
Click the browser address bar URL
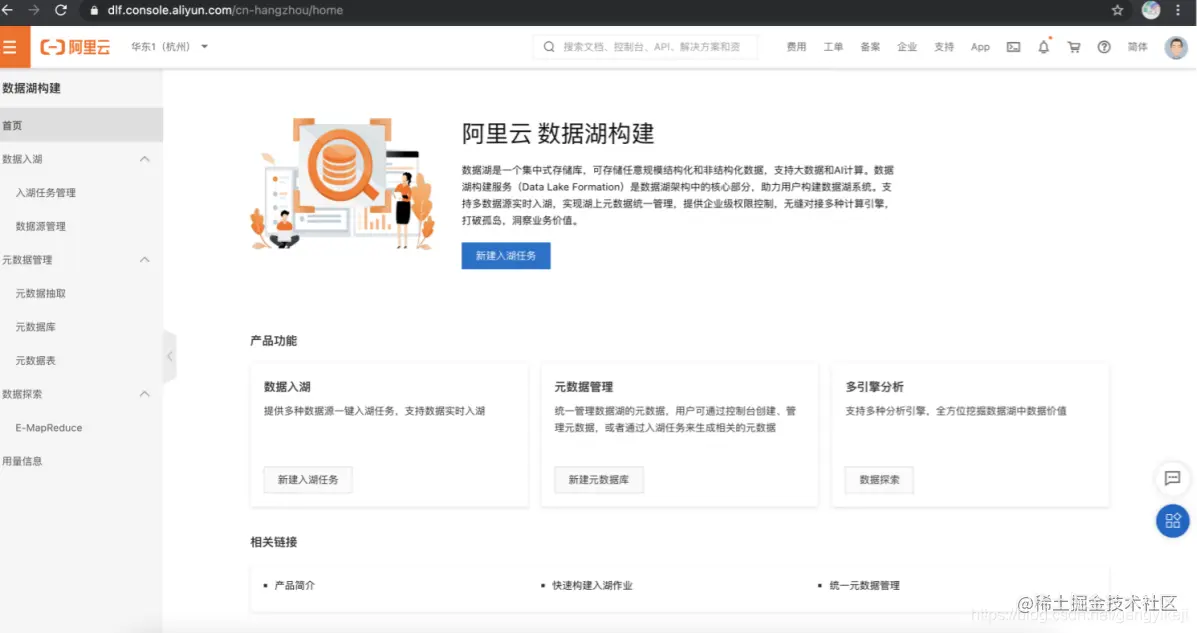225,10
